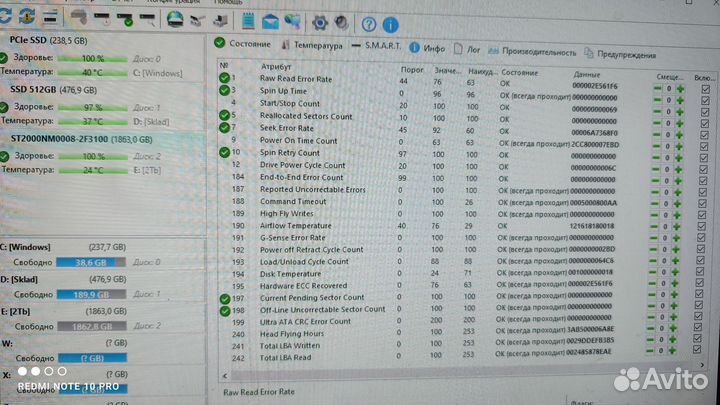Click the 38,6 GB free space bar
The height and width of the screenshot is (405, 720).
91,263
